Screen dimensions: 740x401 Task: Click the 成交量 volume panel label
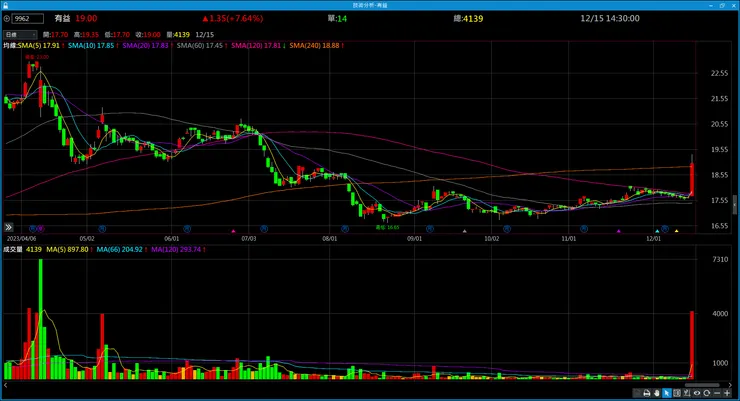(13, 250)
